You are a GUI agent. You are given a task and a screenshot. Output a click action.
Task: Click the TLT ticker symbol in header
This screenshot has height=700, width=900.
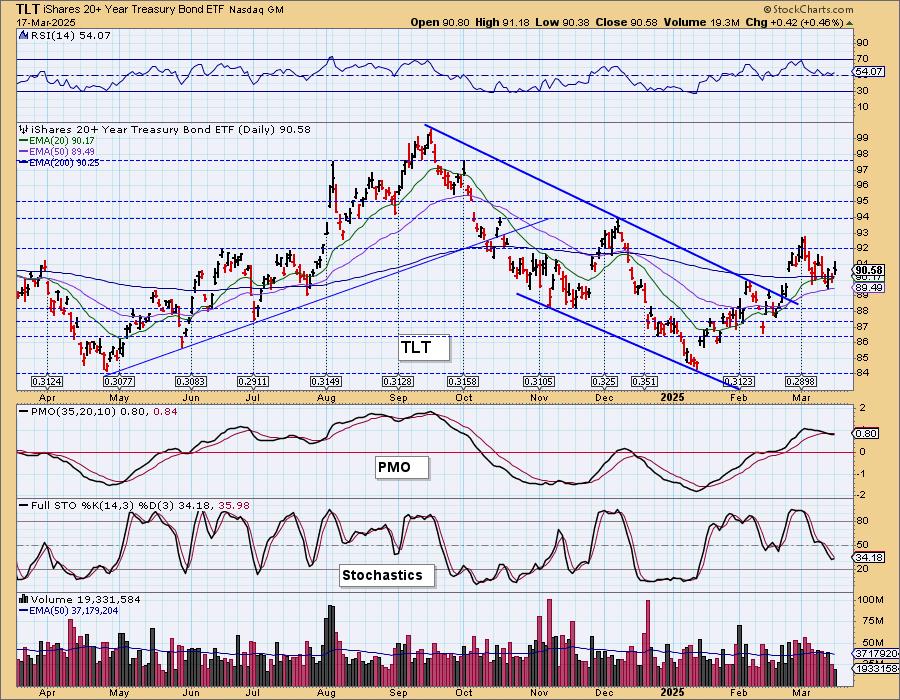[27, 9]
